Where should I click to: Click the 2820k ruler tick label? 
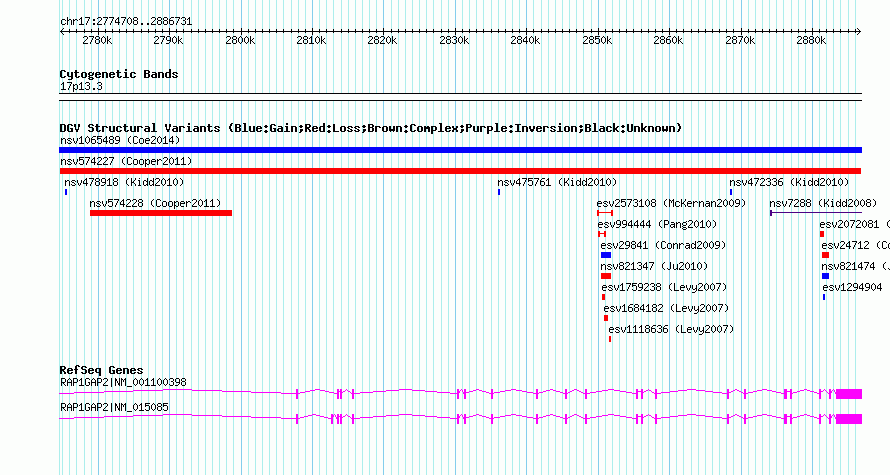(383, 41)
